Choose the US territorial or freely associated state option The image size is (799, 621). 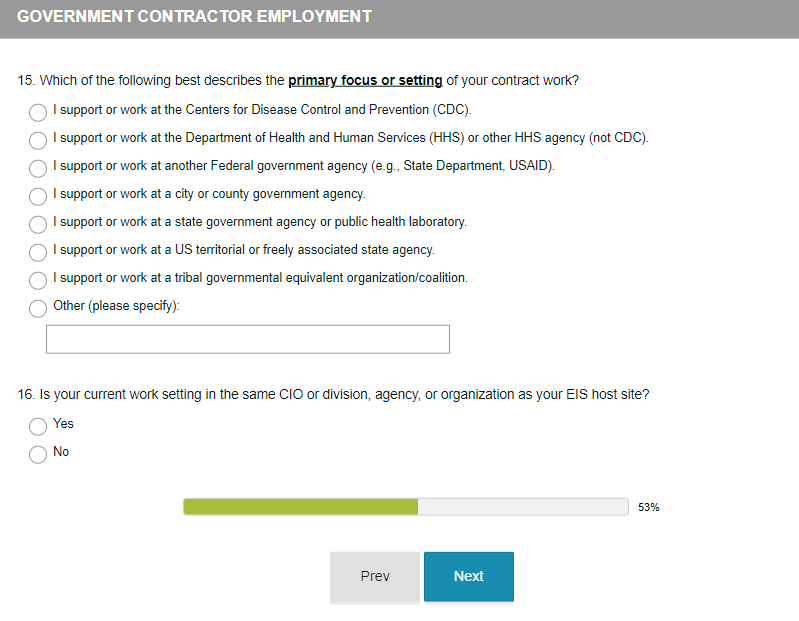click(x=38, y=252)
